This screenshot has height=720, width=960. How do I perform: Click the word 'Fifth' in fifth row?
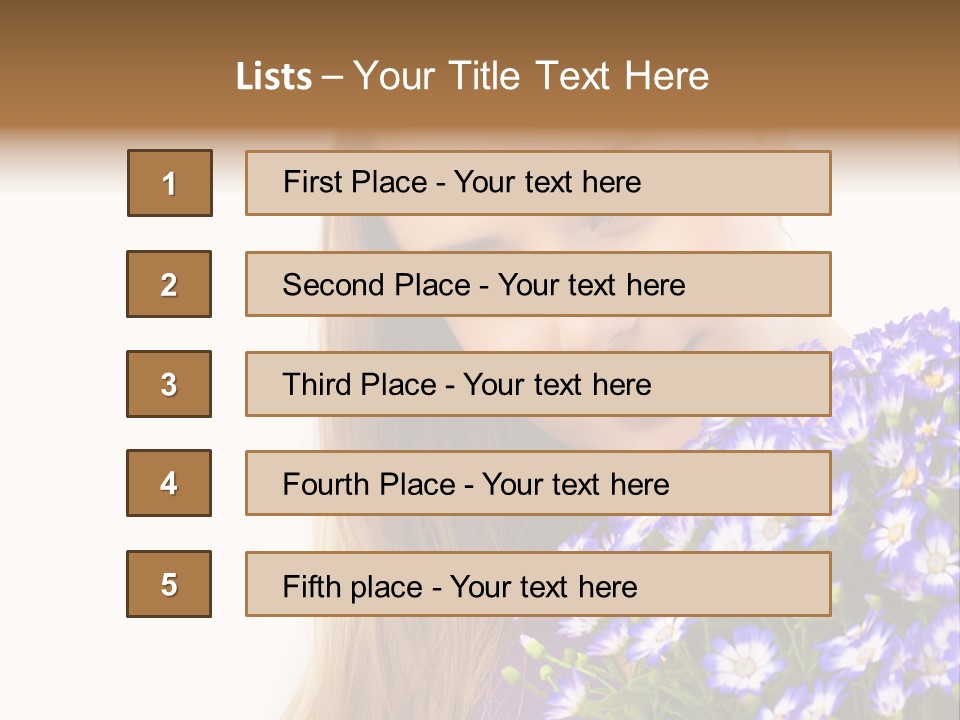point(311,586)
